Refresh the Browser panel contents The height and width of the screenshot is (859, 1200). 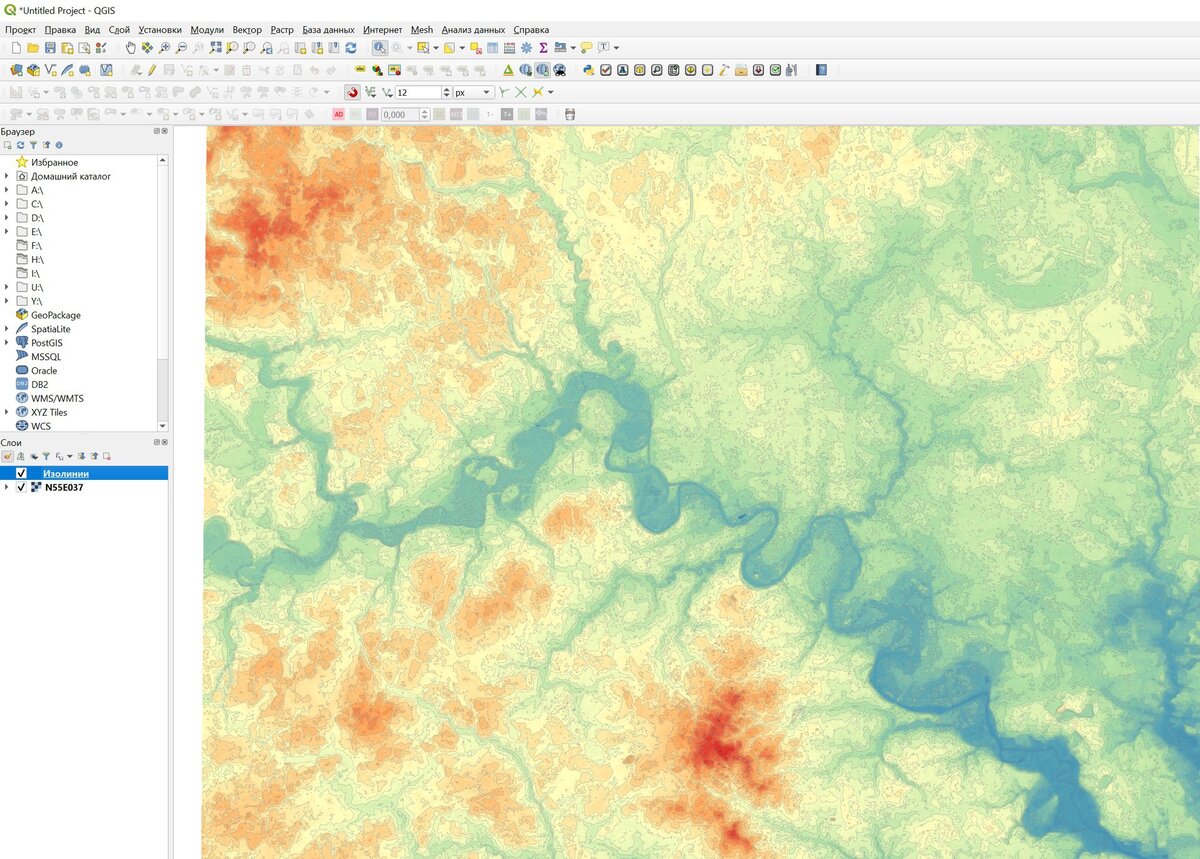[x=20, y=145]
